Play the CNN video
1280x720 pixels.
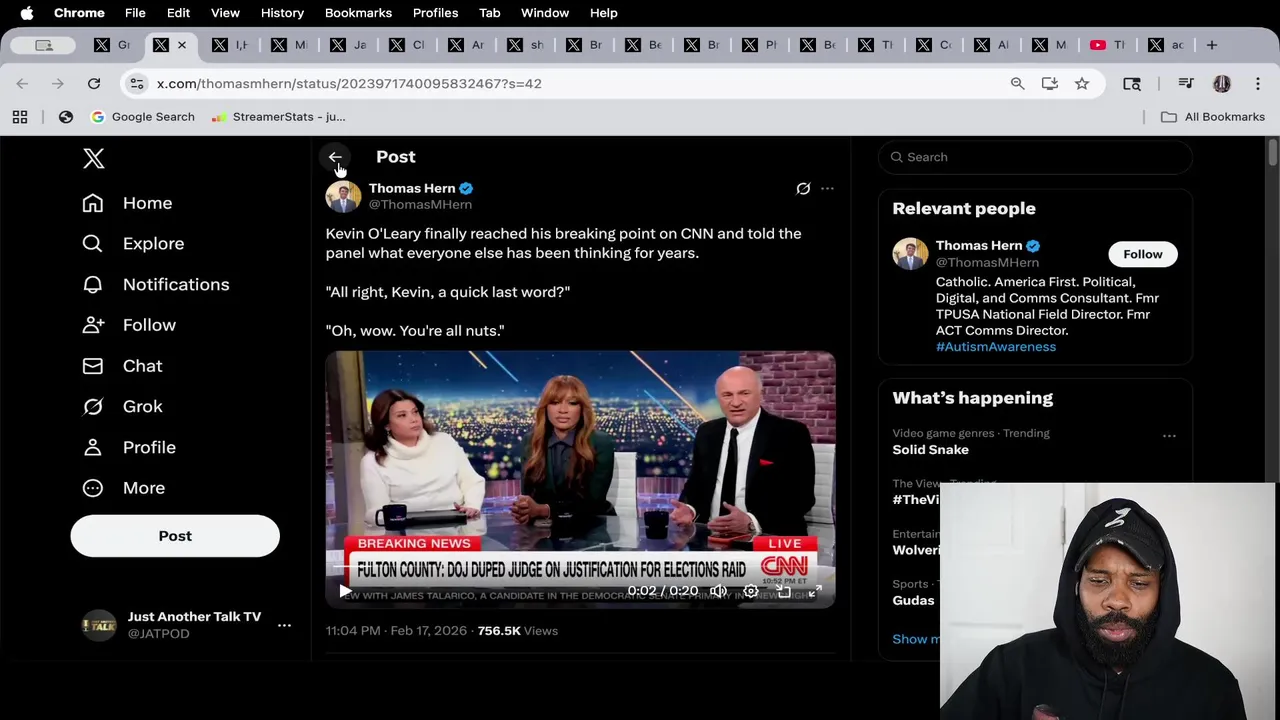point(345,591)
